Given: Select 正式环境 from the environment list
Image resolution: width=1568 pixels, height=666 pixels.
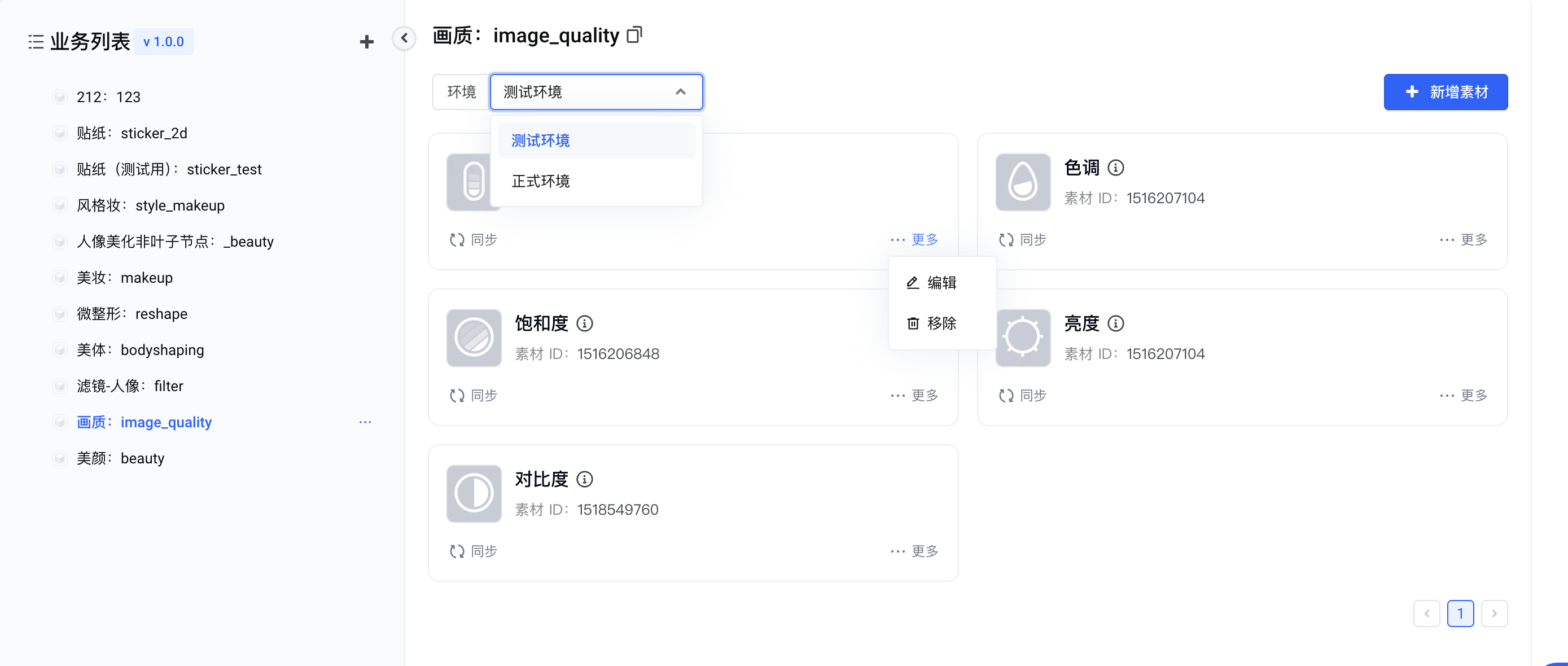Looking at the screenshot, I should pos(541,181).
